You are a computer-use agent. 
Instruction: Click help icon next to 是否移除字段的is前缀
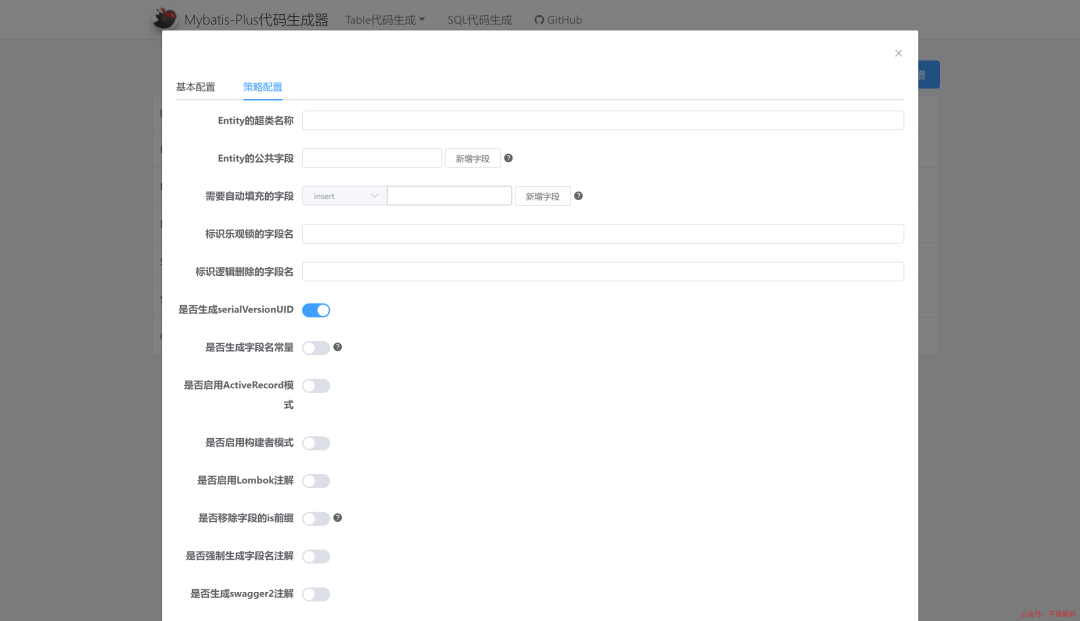[x=337, y=518]
